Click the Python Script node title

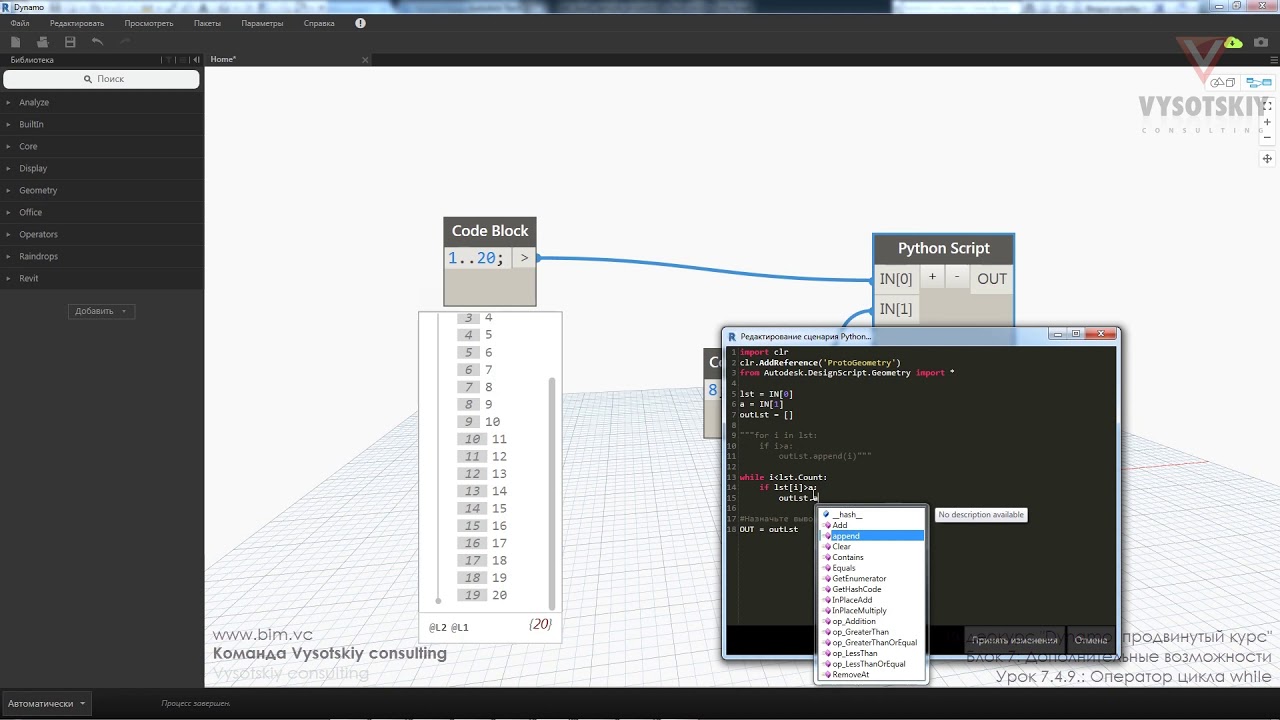944,249
